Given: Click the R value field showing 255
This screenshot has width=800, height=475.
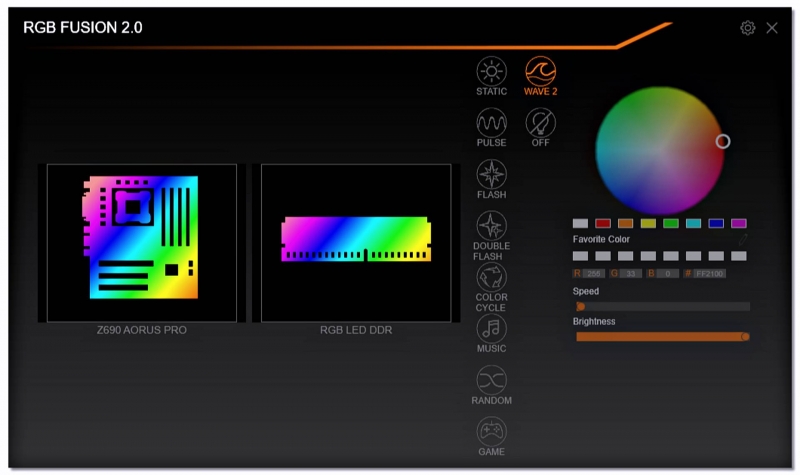Looking at the screenshot, I should 593,273.
